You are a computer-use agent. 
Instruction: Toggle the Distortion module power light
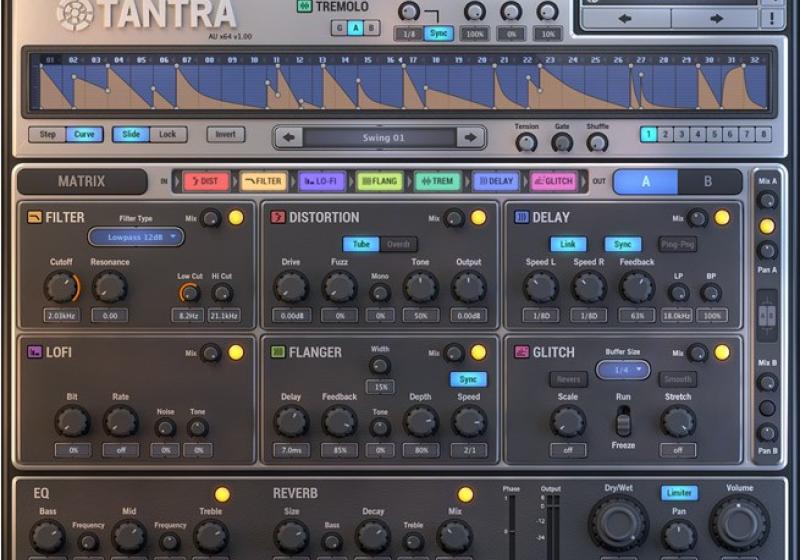479,218
